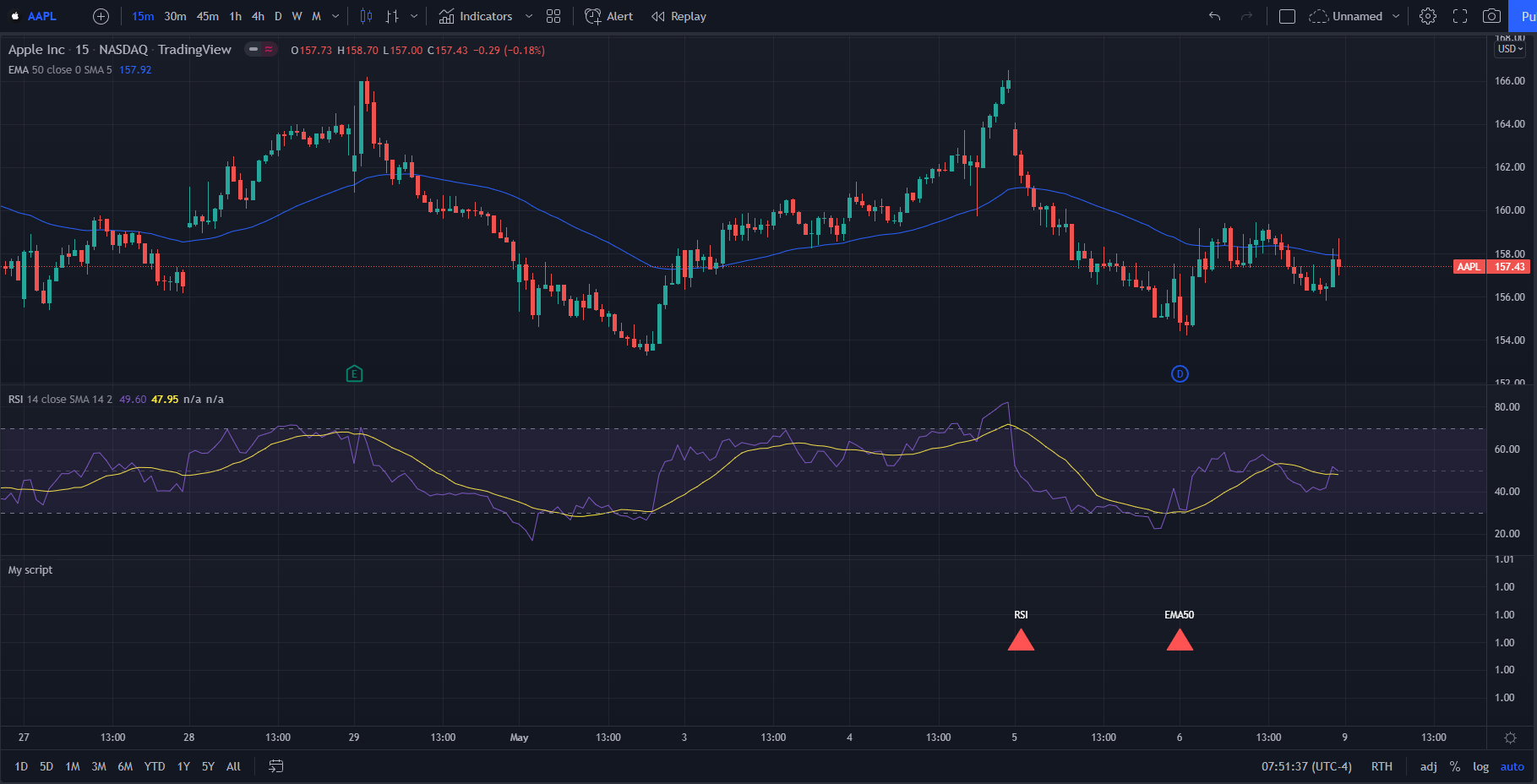
Task: Toggle adj dividend adjustment
Action: click(1428, 766)
